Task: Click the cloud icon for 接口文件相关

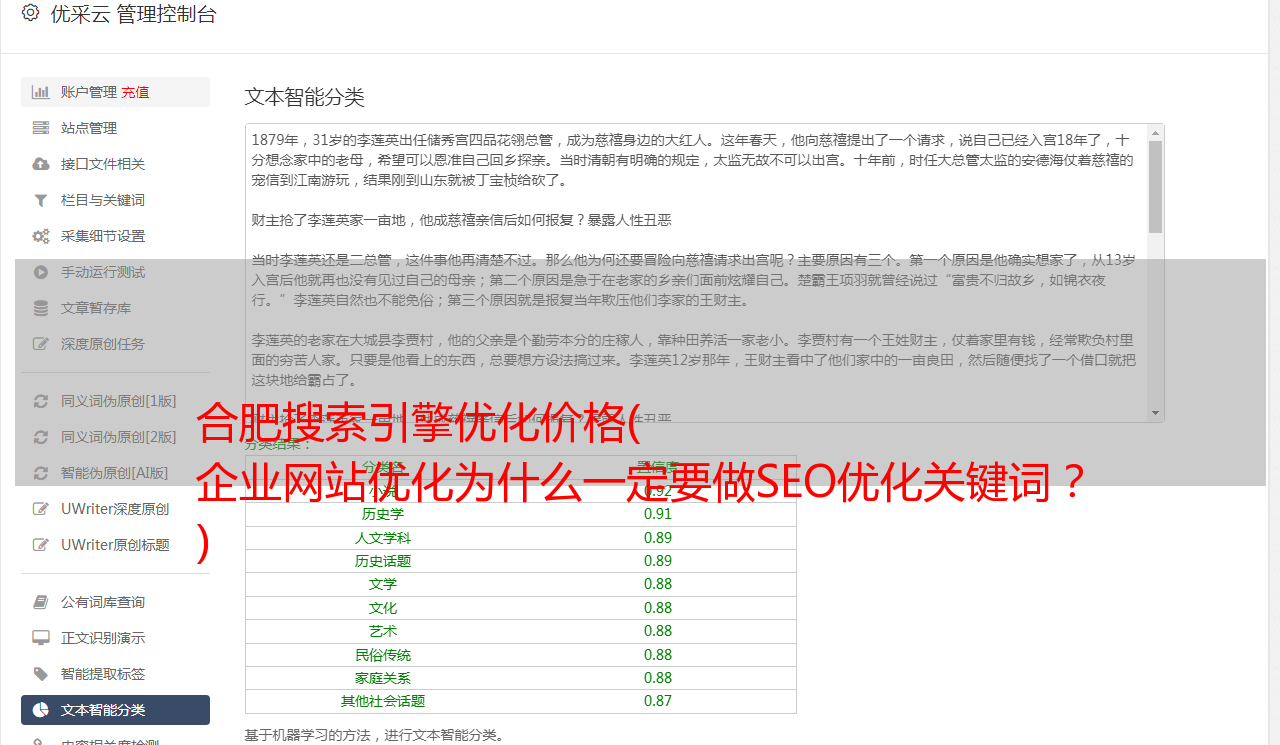Action: tap(41, 164)
